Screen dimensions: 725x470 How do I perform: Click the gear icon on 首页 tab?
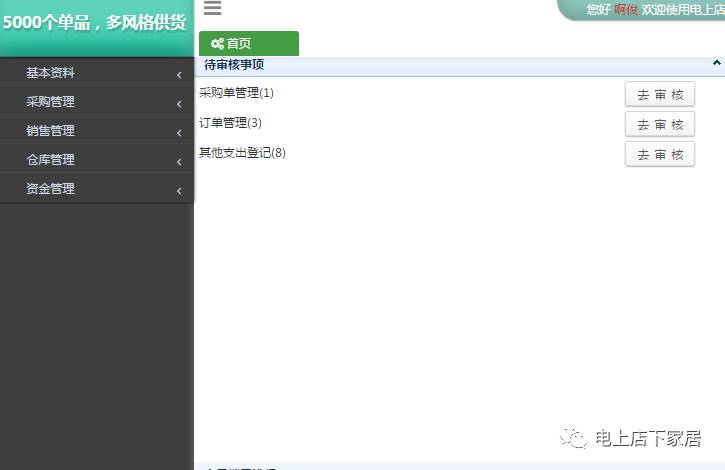(217, 44)
